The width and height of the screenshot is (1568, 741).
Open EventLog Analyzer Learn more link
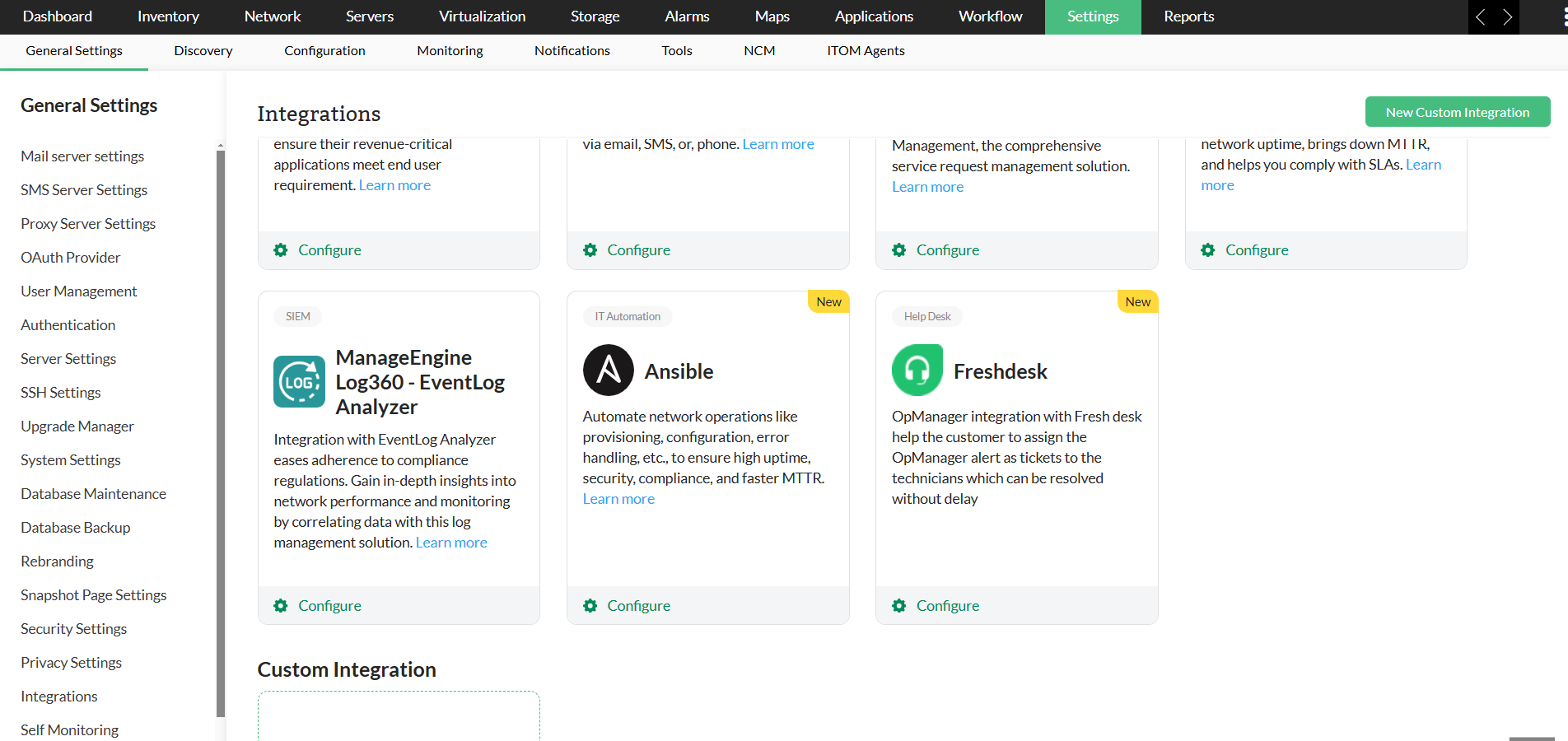[x=451, y=543]
